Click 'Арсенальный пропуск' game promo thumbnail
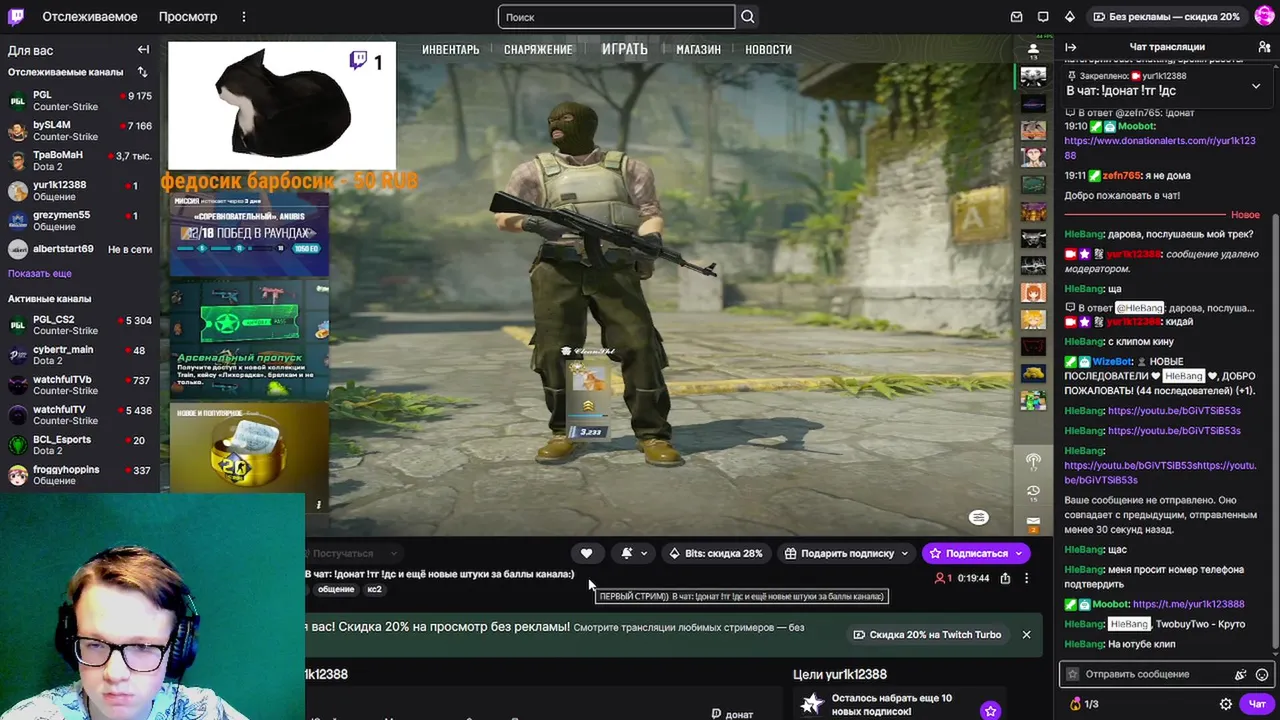 [249, 338]
